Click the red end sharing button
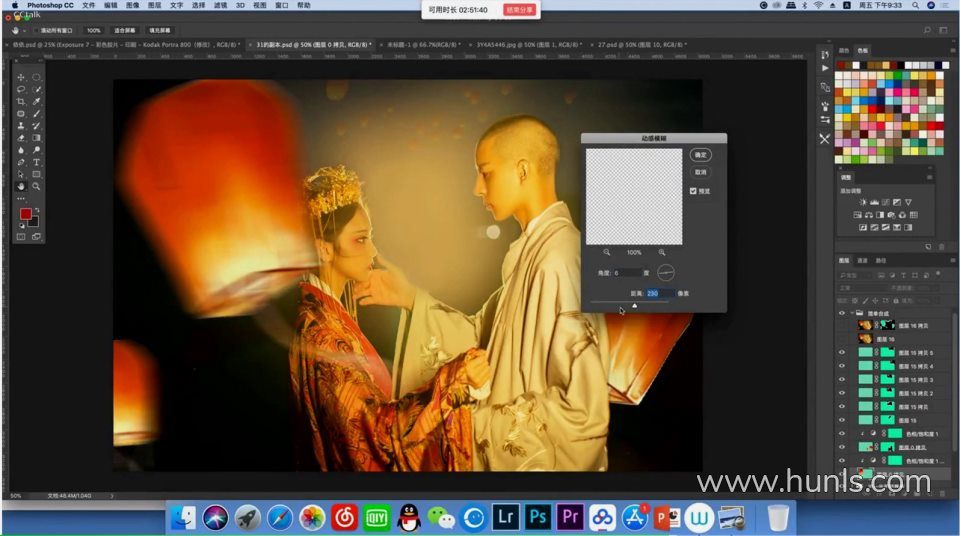Viewport: 960px width, 536px height. coord(519,10)
